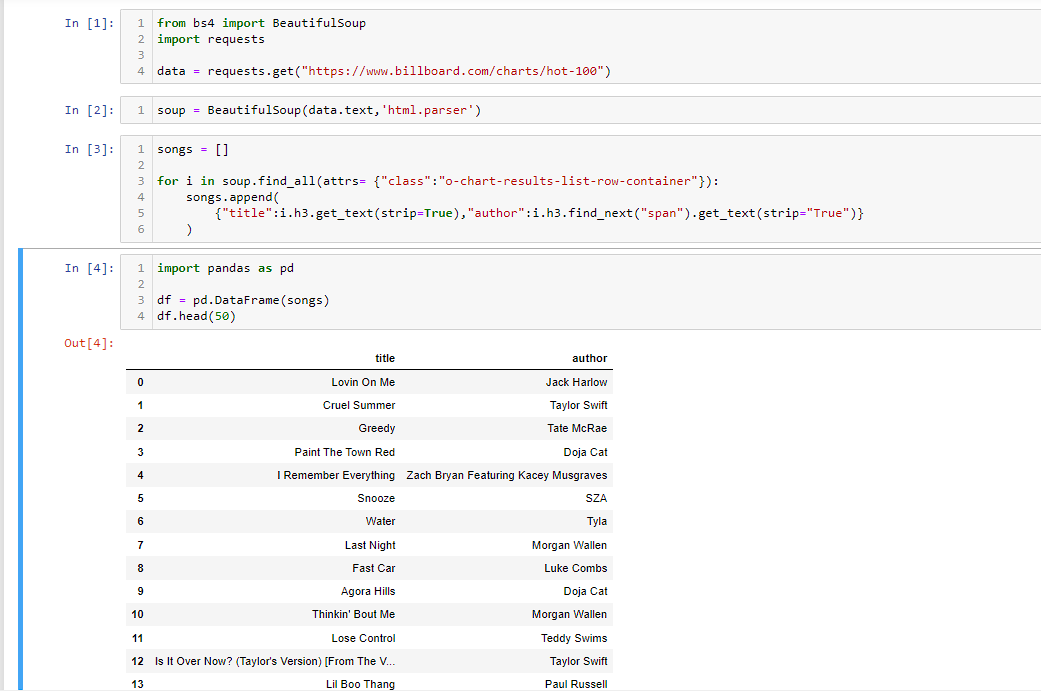Click the row index 0 label
The image size is (1041, 691).
140,381
